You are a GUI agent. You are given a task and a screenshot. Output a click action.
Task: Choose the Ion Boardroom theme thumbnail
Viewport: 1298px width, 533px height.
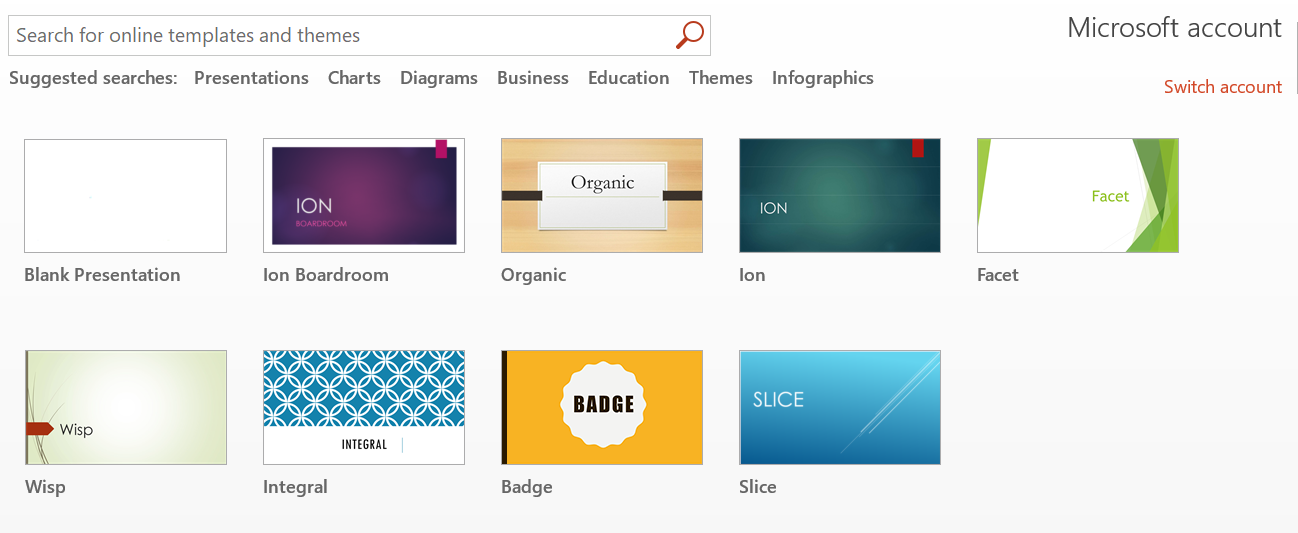[x=364, y=195]
